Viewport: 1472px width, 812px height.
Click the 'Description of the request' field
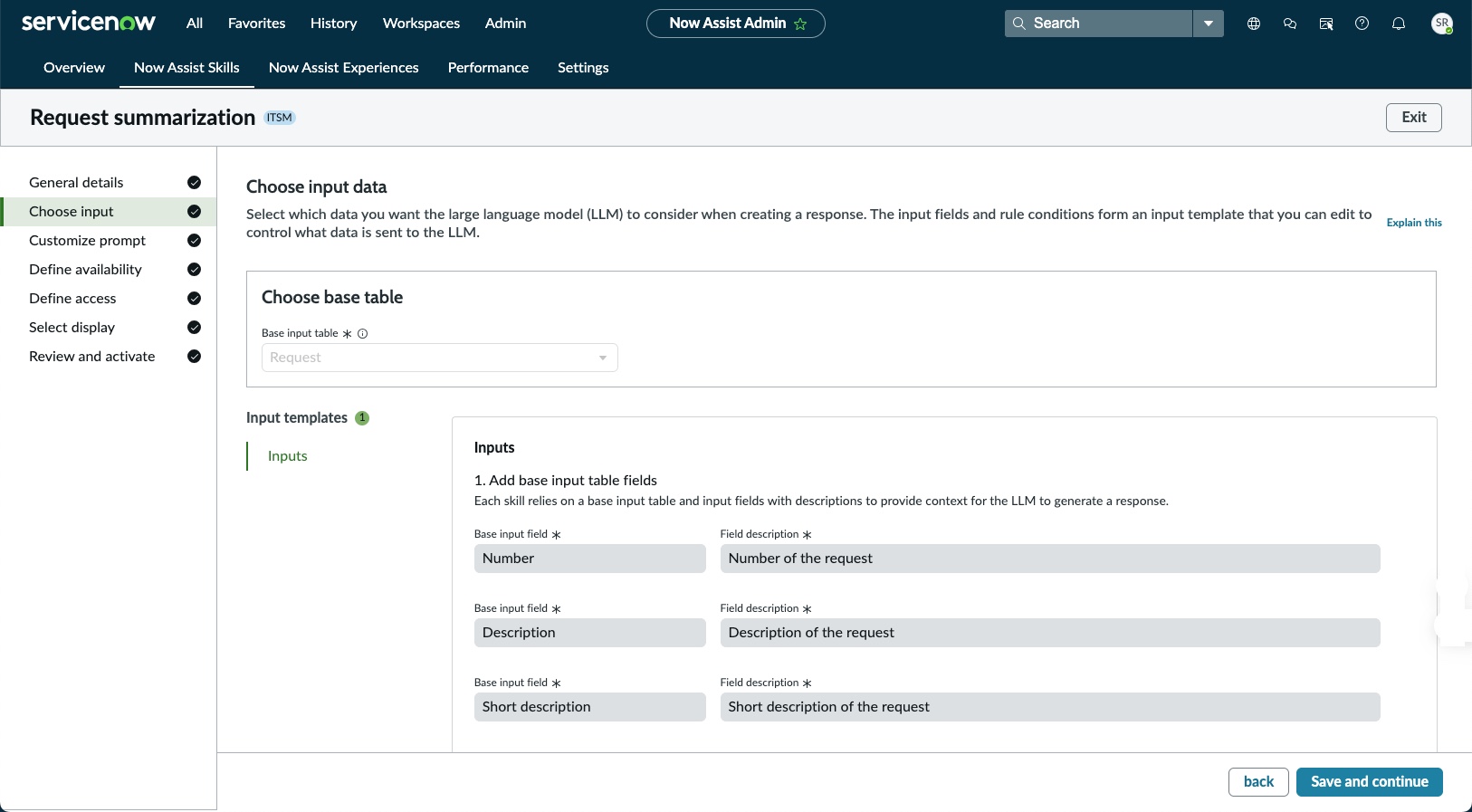[x=1050, y=633]
